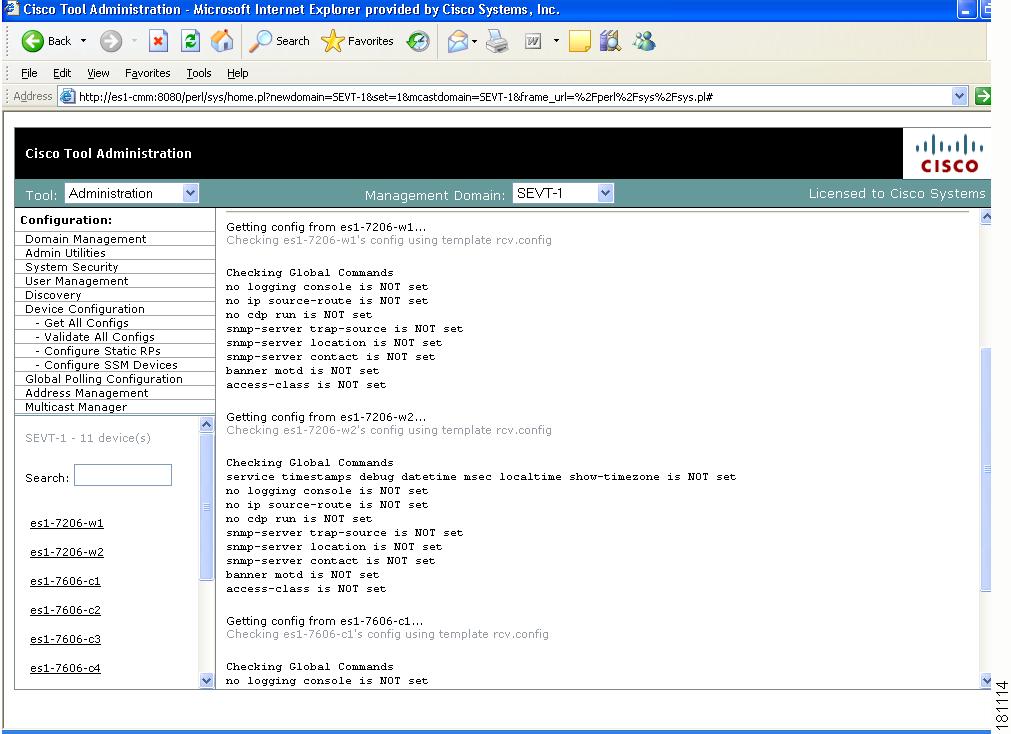This screenshot has width=1011, height=734.
Task: Open the Edit with Word dropdown arrow
Action: [x=556, y=42]
